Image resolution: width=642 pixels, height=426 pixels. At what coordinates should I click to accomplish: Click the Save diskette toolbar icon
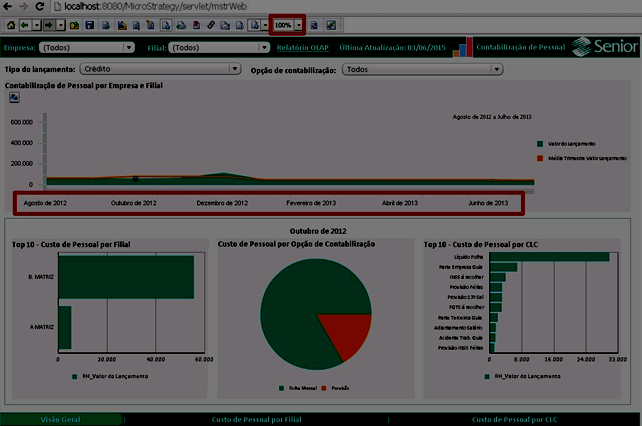(90, 24)
